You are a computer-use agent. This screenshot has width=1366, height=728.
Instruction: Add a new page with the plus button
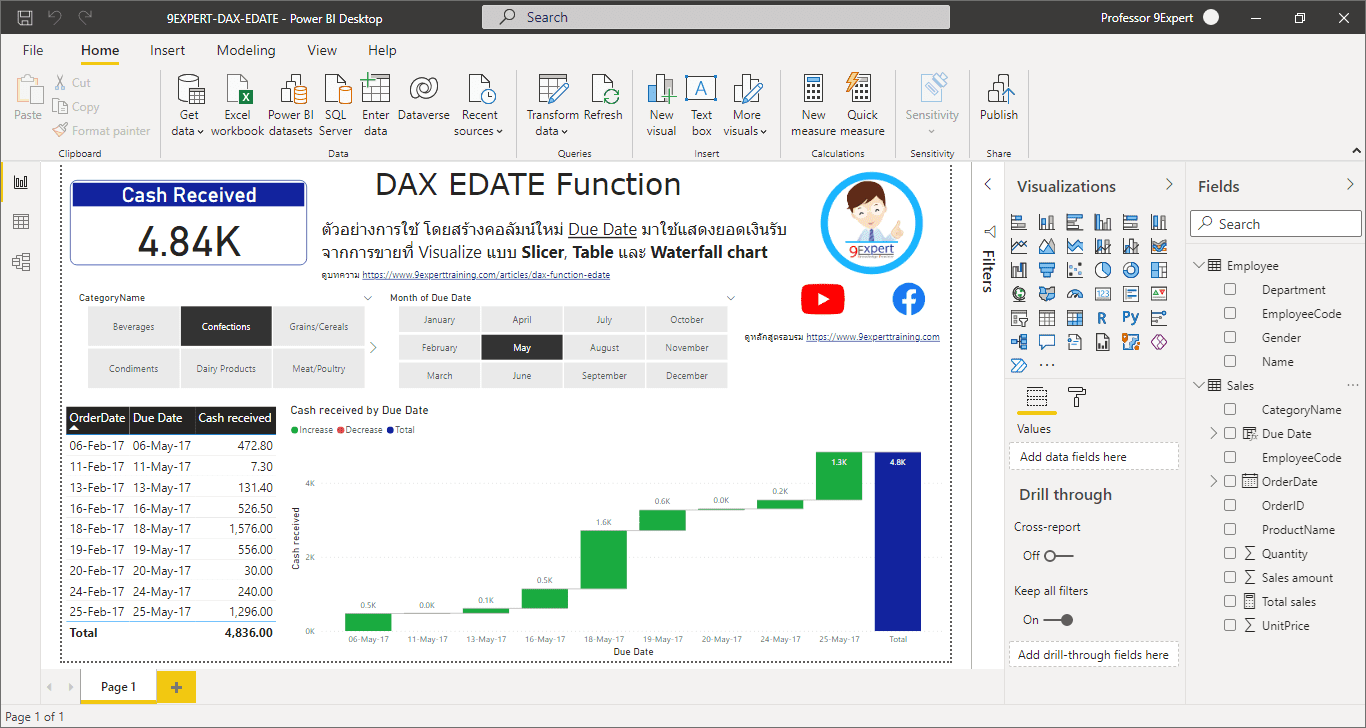click(x=175, y=687)
